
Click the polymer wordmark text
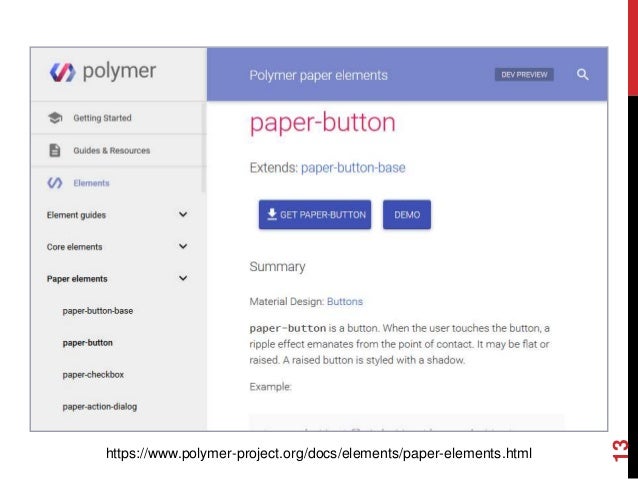pyautogui.click(x=119, y=71)
